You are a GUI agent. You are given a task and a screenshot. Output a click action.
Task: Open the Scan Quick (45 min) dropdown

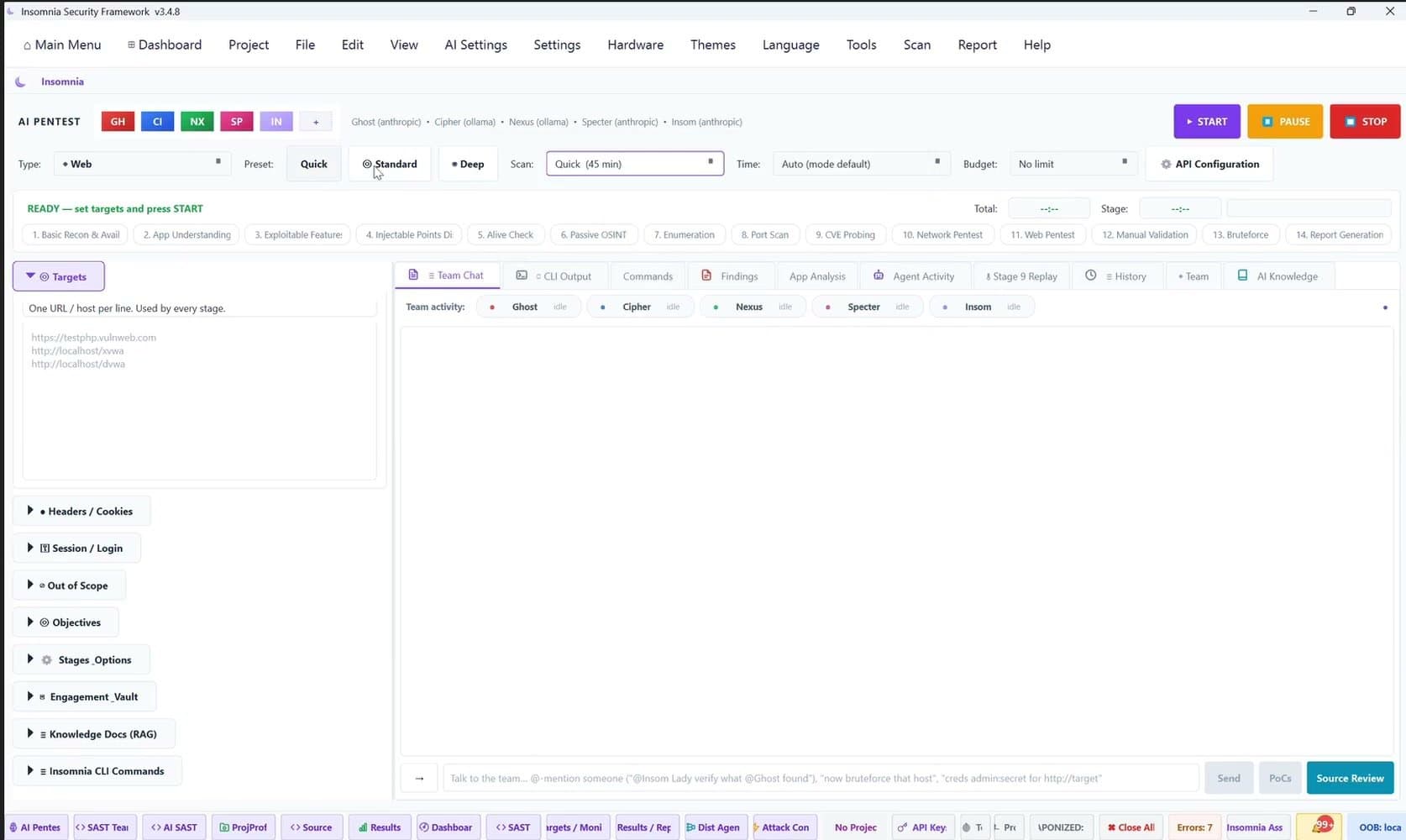[635, 164]
